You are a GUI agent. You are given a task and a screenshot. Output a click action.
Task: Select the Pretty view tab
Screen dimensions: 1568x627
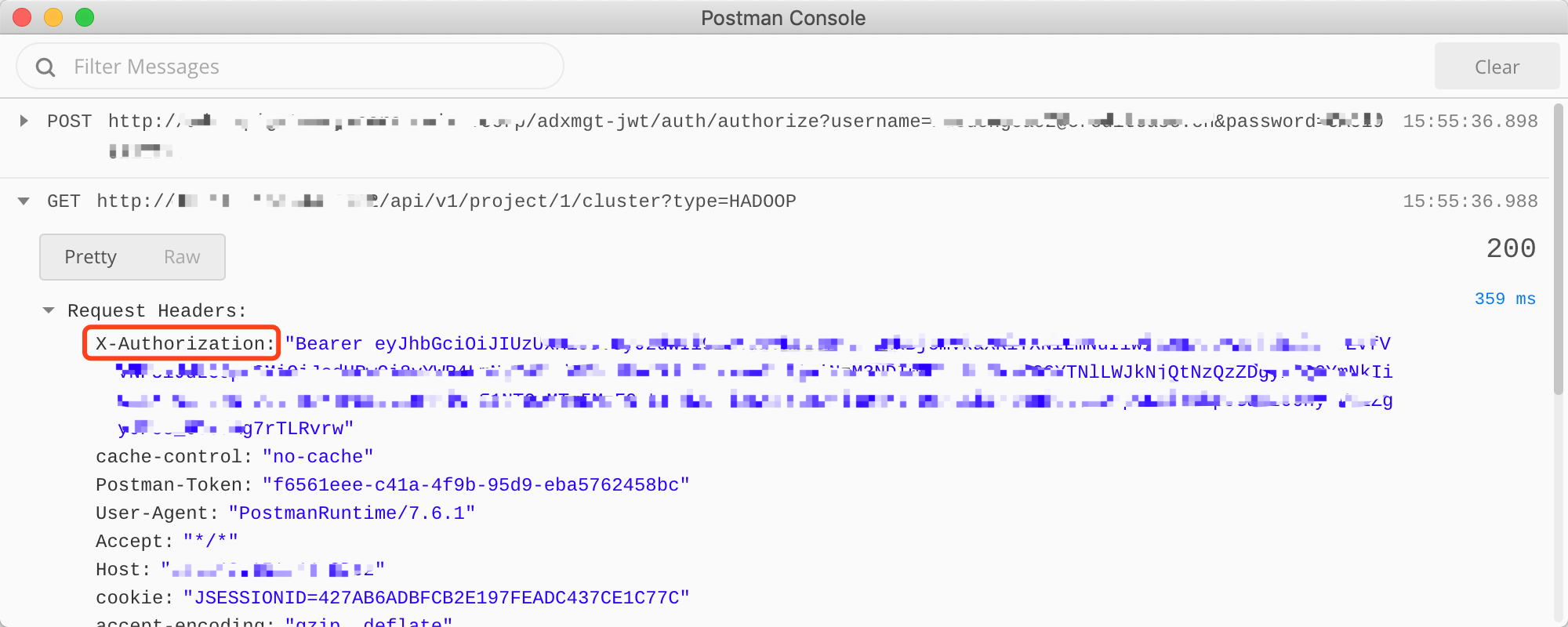pos(91,256)
